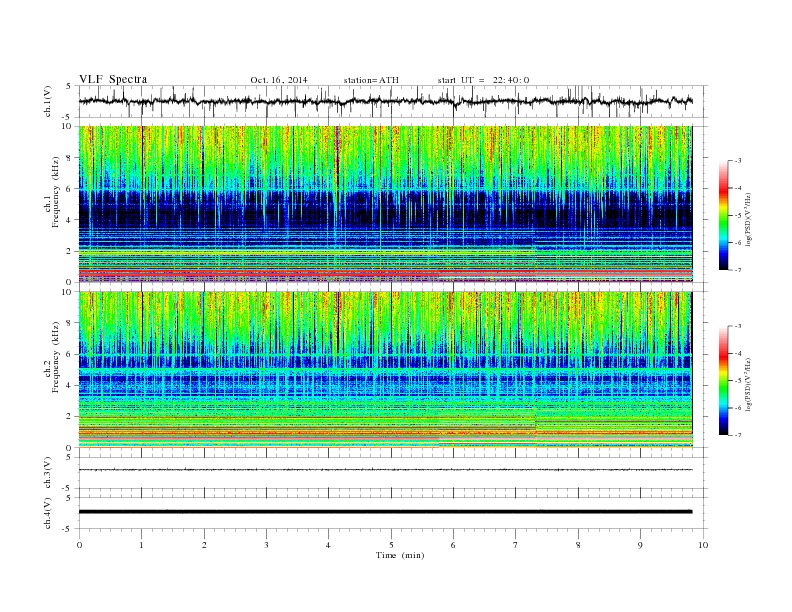Click the "-4" tick on lower color bar
The height and width of the screenshot is (612, 792).
(737, 354)
